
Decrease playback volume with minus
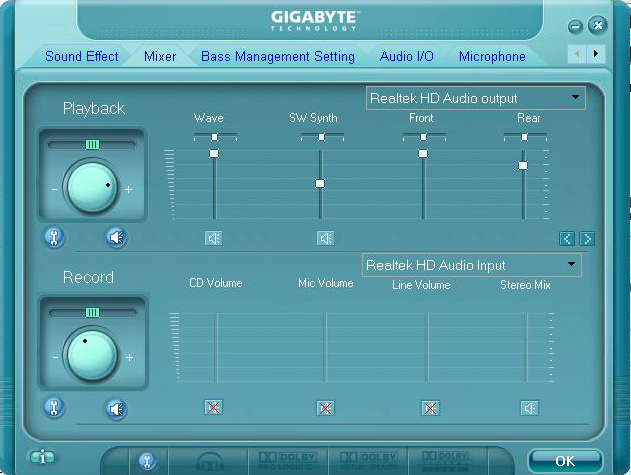point(54,189)
